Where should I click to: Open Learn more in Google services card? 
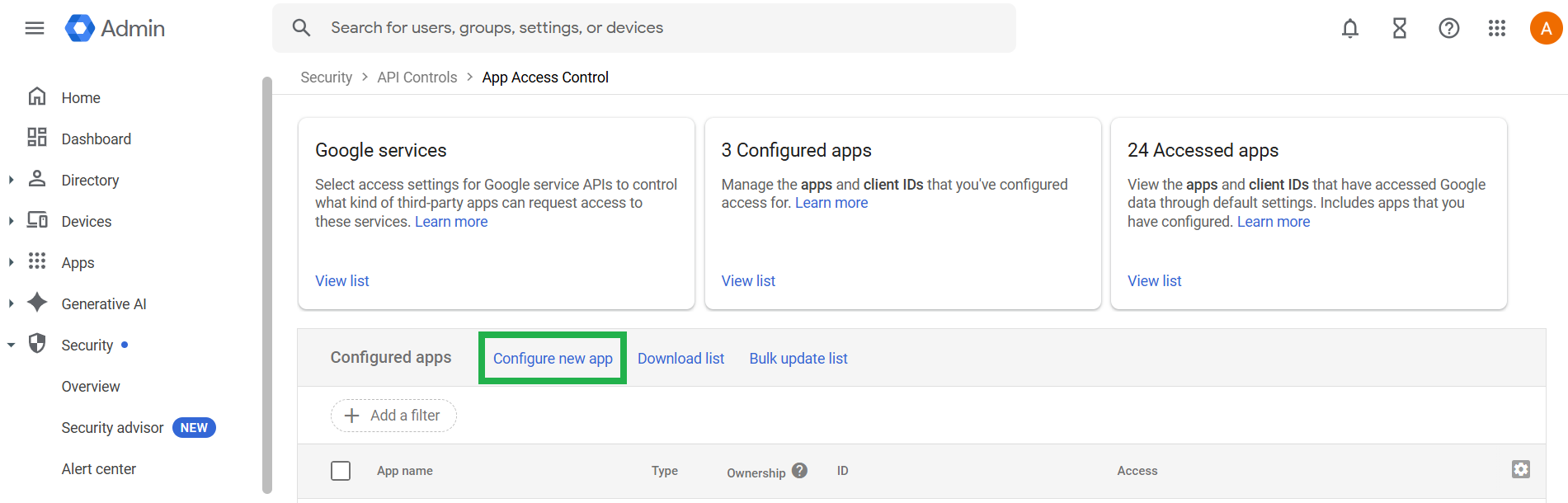(x=451, y=222)
